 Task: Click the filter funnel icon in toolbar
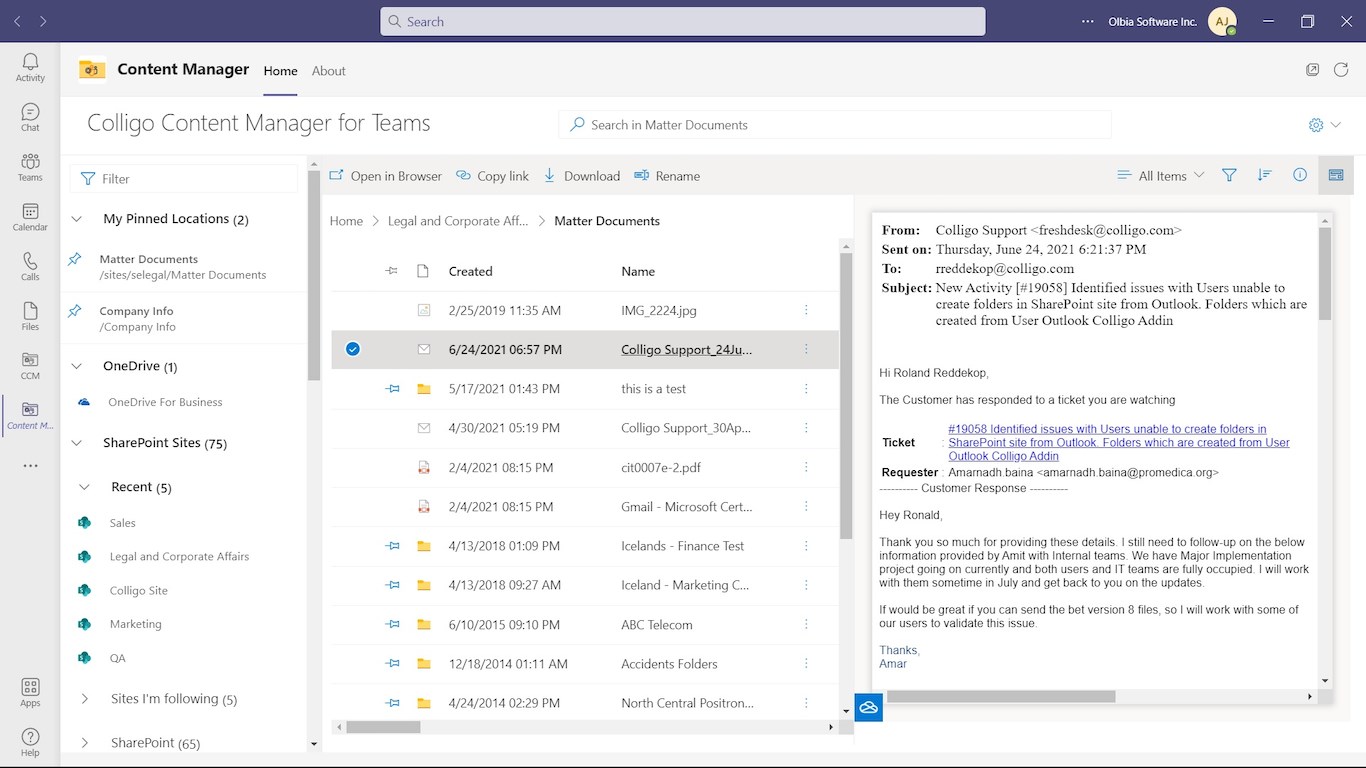[1229, 175]
